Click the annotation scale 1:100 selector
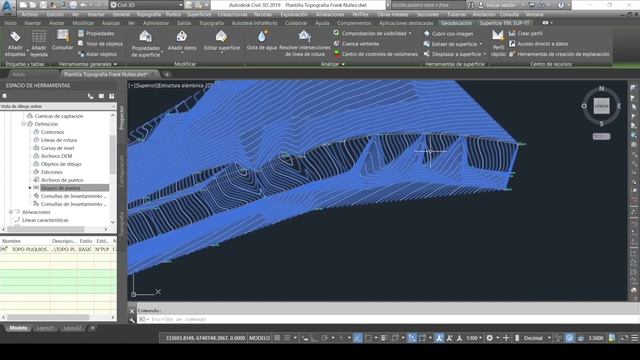The image size is (640, 360). click(474, 338)
